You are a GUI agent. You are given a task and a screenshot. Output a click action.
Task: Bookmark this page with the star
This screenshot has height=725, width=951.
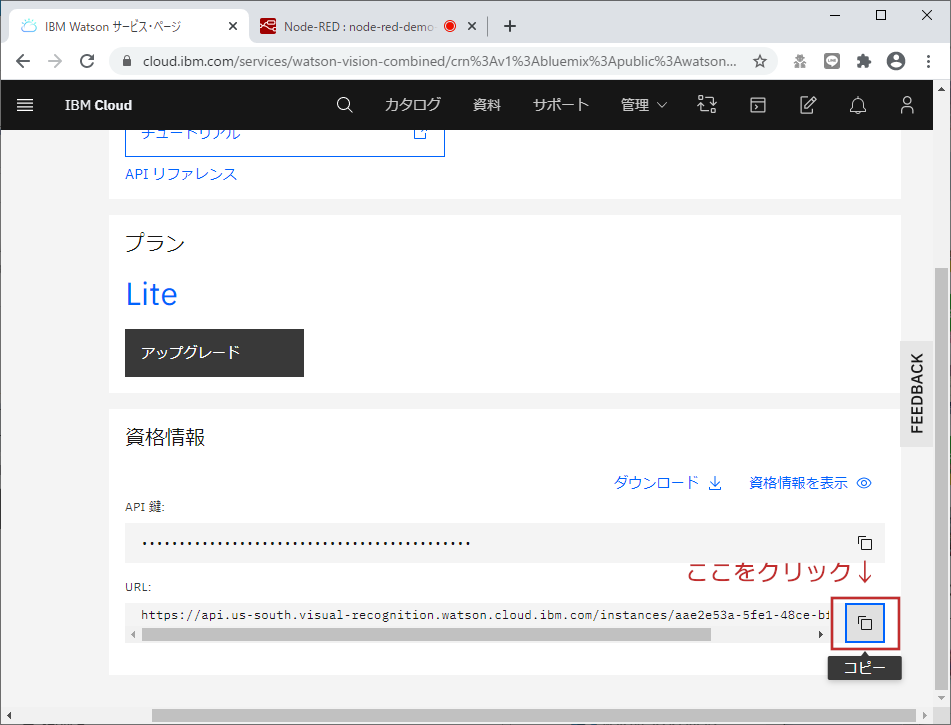click(x=759, y=61)
